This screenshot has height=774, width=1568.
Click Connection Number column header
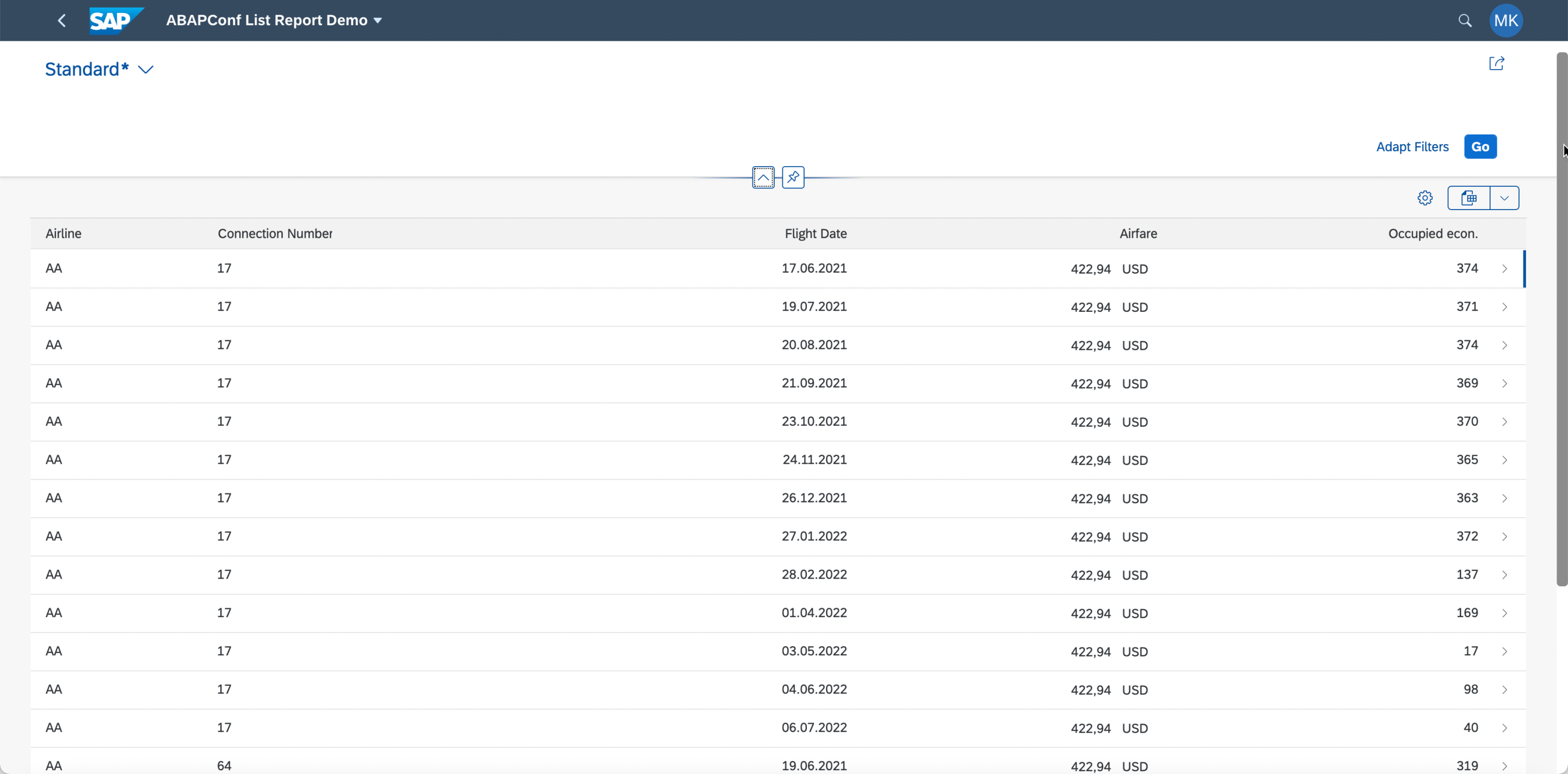pyautogui.click(x=275, y=234)
